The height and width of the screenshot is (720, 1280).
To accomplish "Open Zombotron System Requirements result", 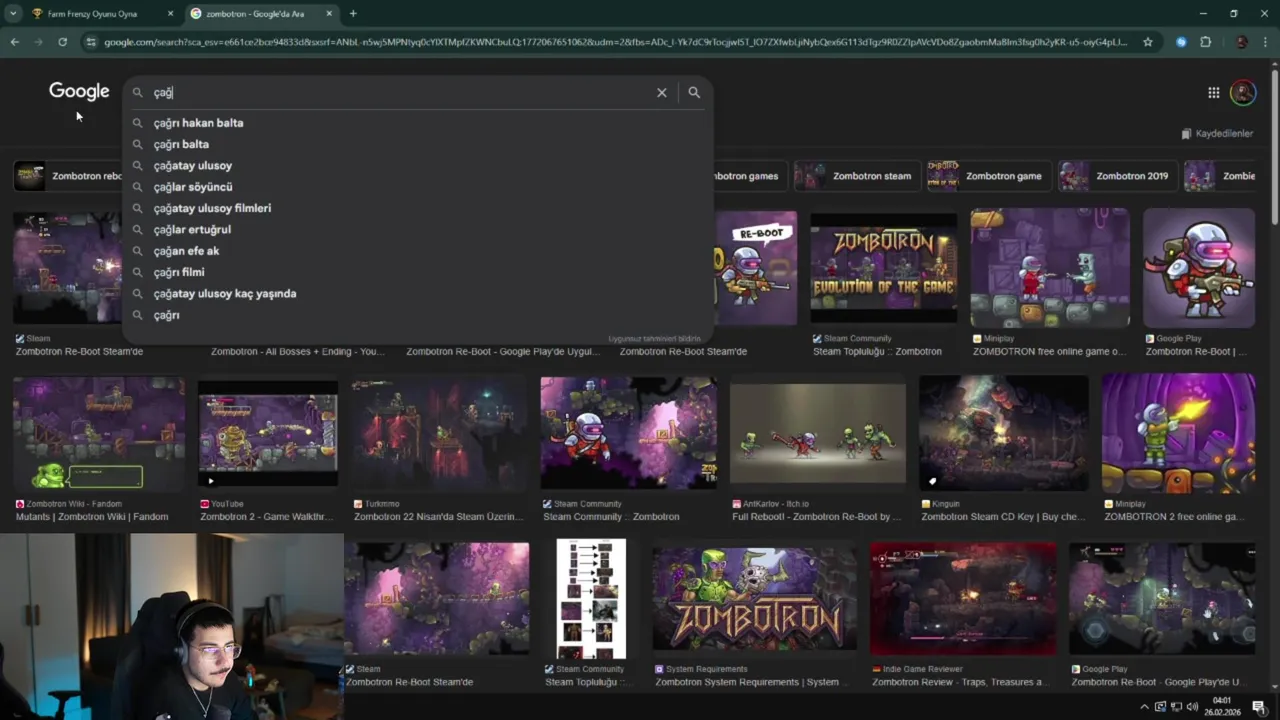I will click(x=747, y=682).
